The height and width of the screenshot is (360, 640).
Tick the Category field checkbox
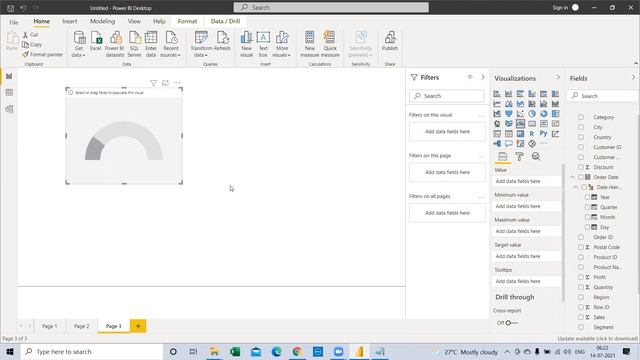coord(581,117)
